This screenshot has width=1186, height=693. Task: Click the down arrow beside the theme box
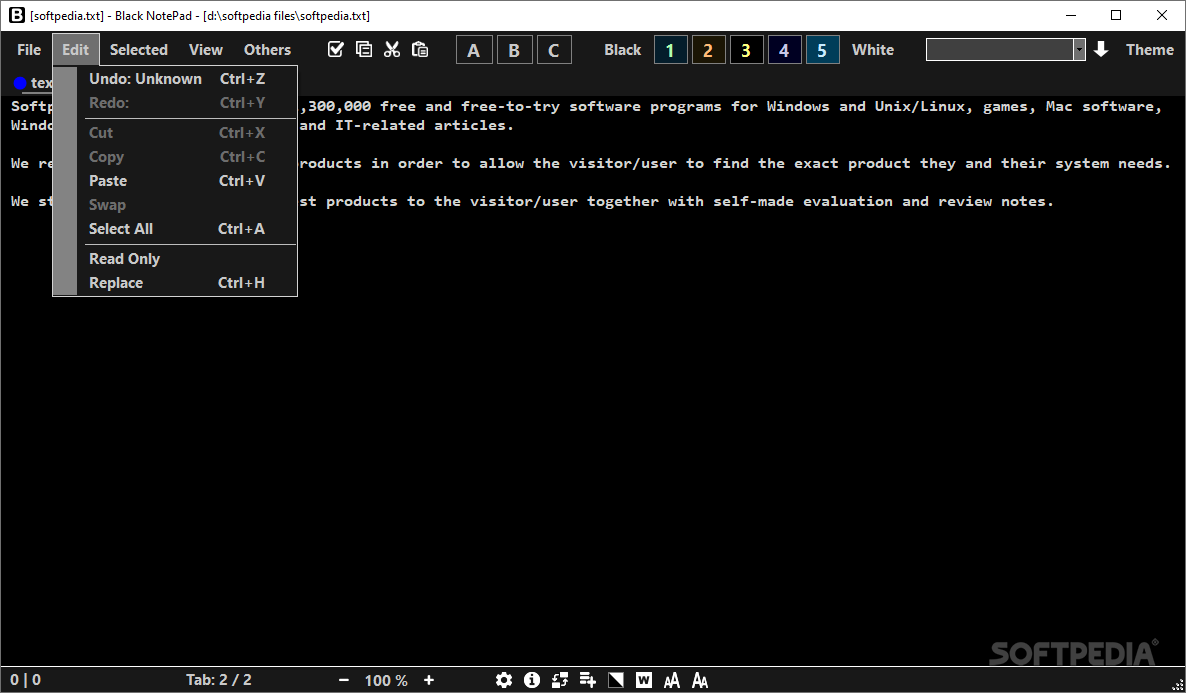[1101, 49]
